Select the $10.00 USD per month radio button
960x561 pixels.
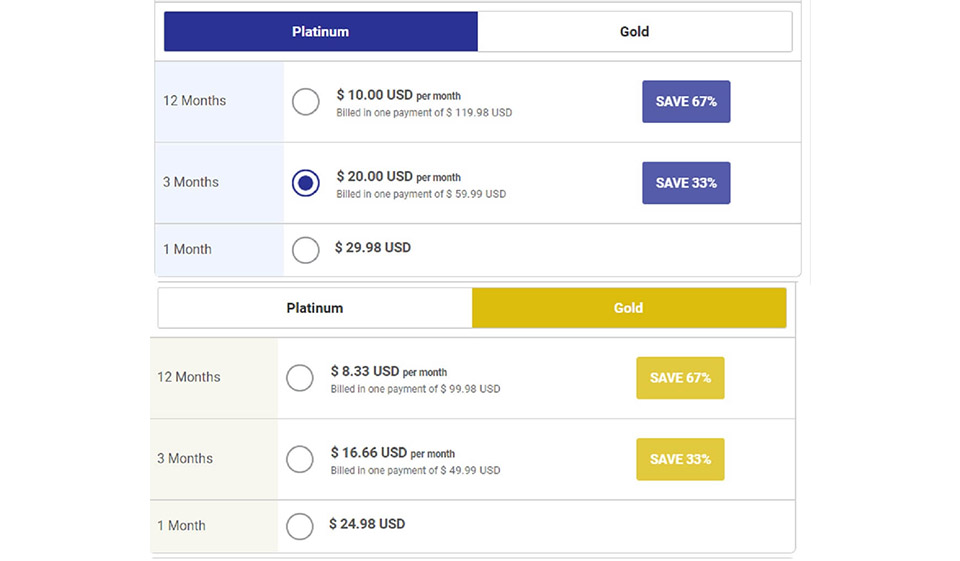click(x=305, y=102)
